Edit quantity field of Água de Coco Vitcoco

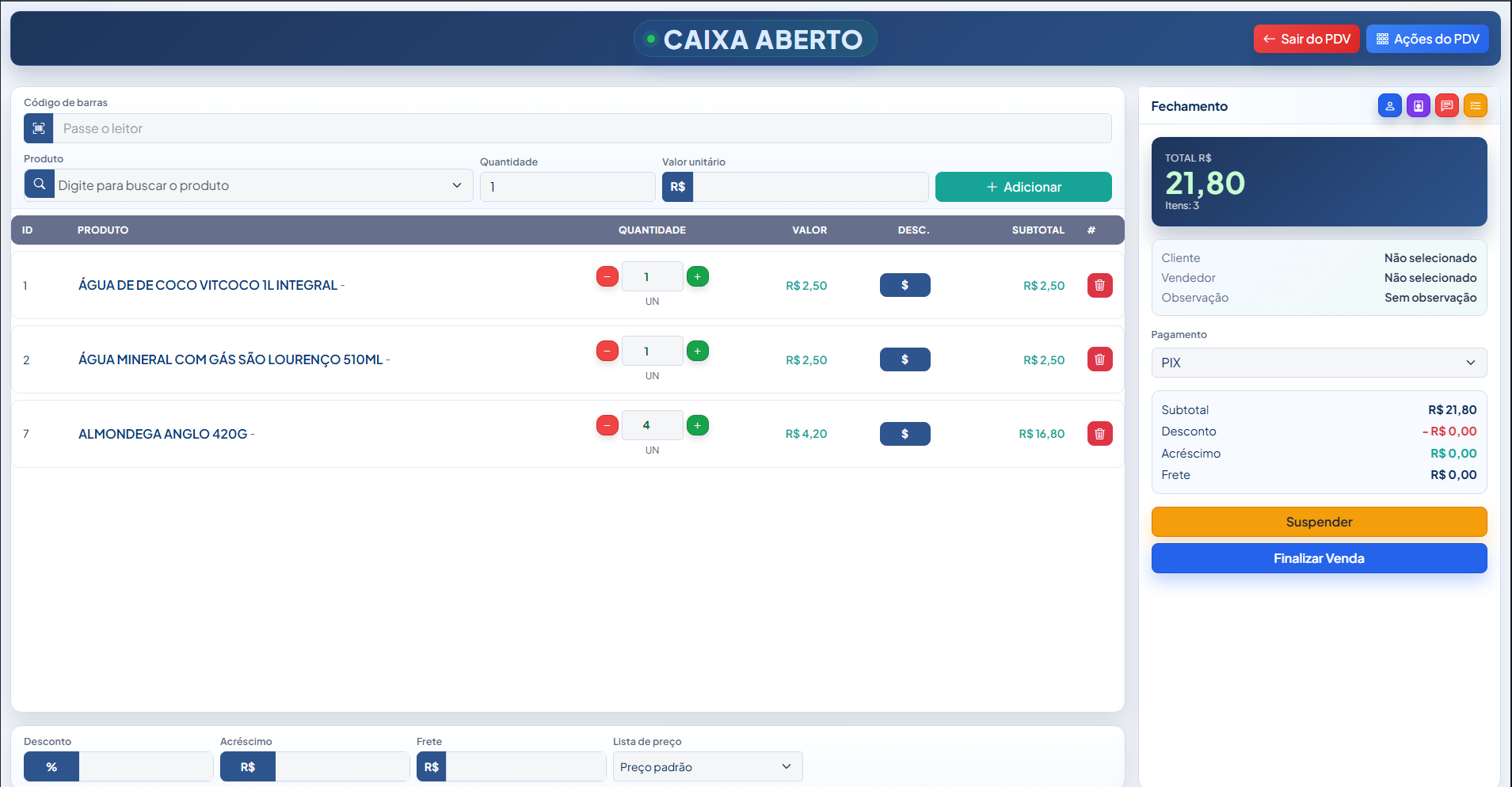pos(652,276)
